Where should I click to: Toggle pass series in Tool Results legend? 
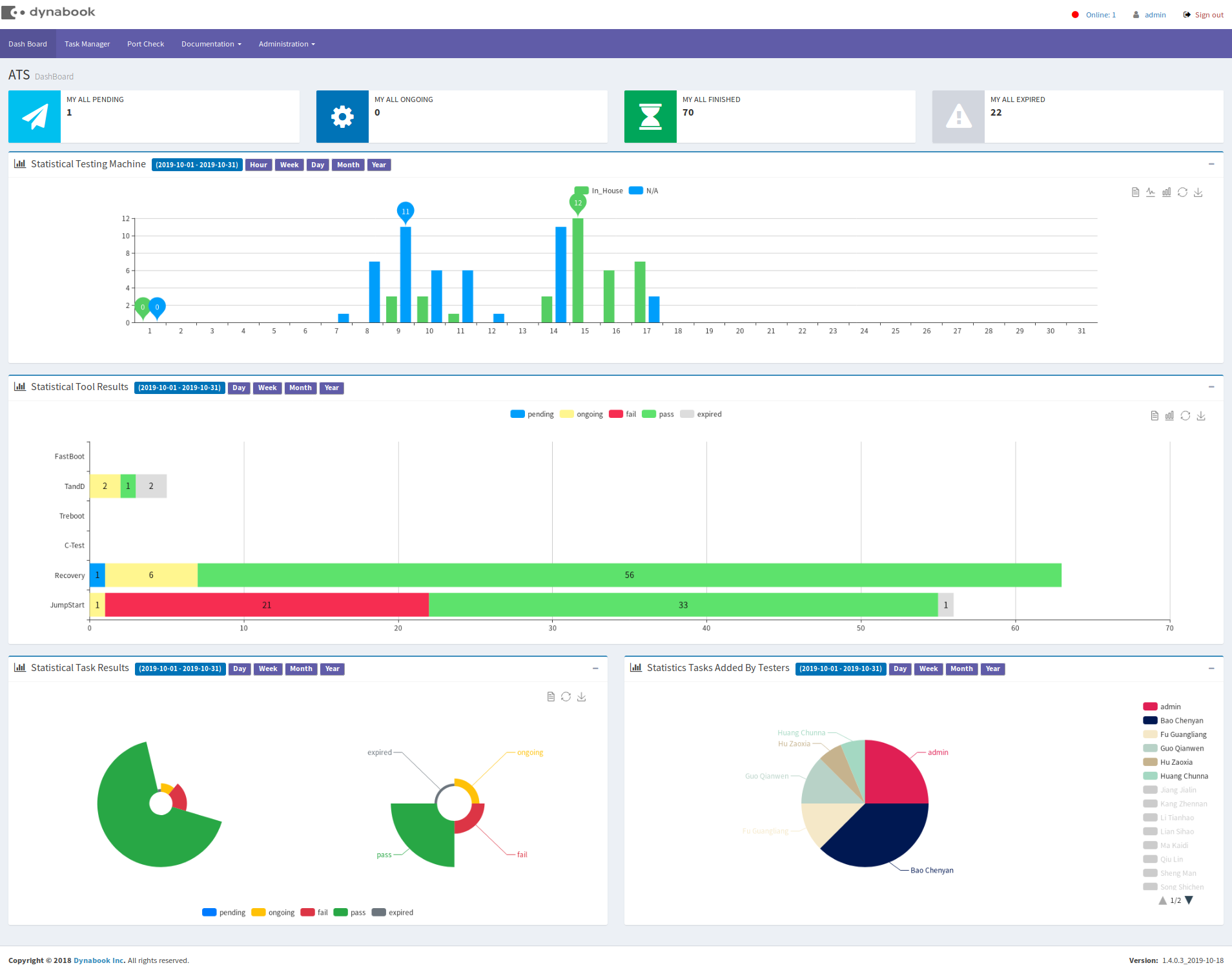[658, 414]
